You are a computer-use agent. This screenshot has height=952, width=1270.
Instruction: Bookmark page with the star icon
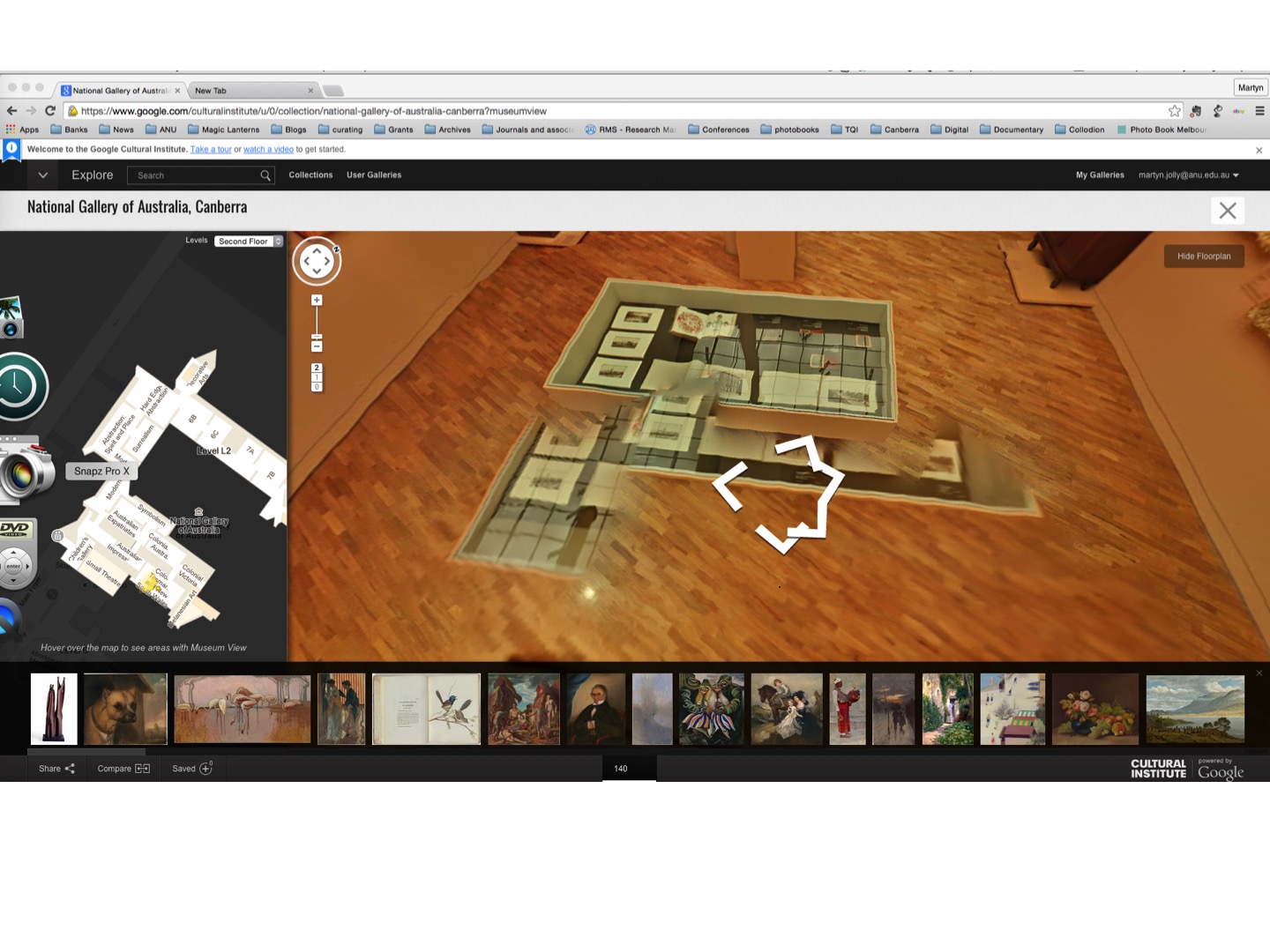point(1174,111)
